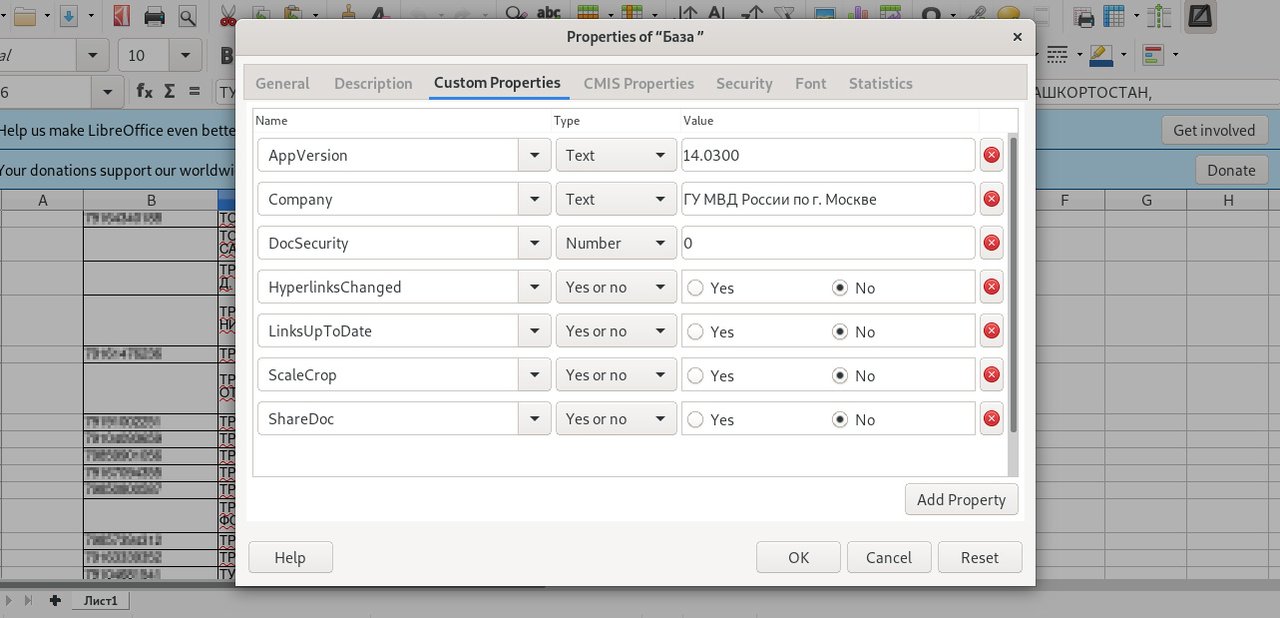Click the Print icon in the toolbar
The height and width of the screenshot is (618, 1280).
(154, 16)
